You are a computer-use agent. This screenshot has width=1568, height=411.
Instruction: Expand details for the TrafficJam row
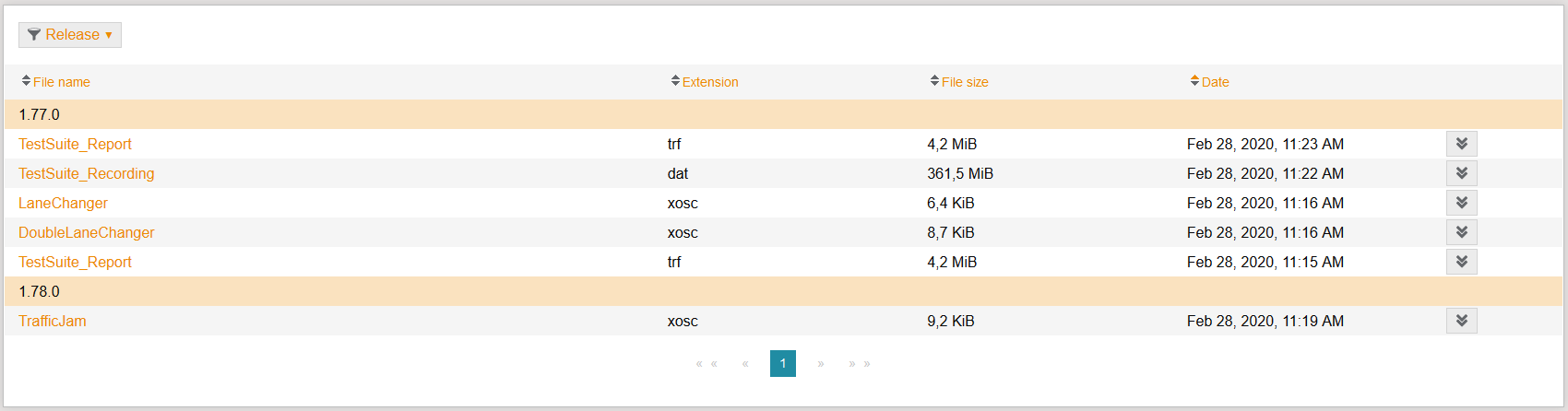point(1462,321)
